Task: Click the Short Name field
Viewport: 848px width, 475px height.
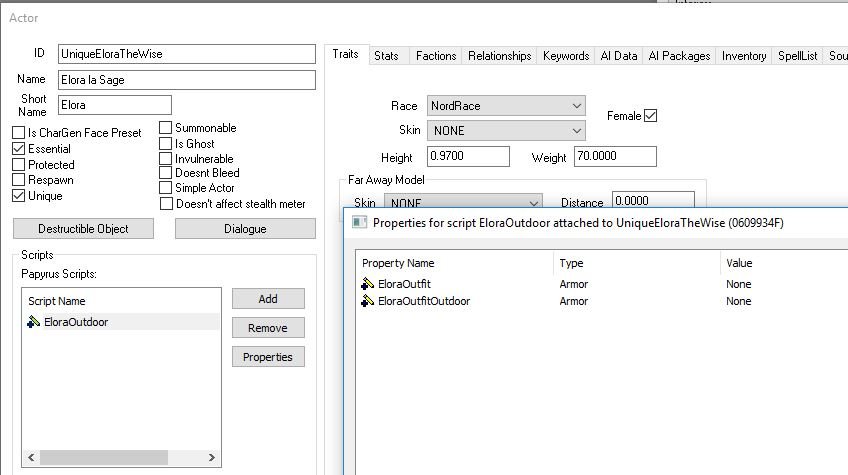Action: coord(115,104)
